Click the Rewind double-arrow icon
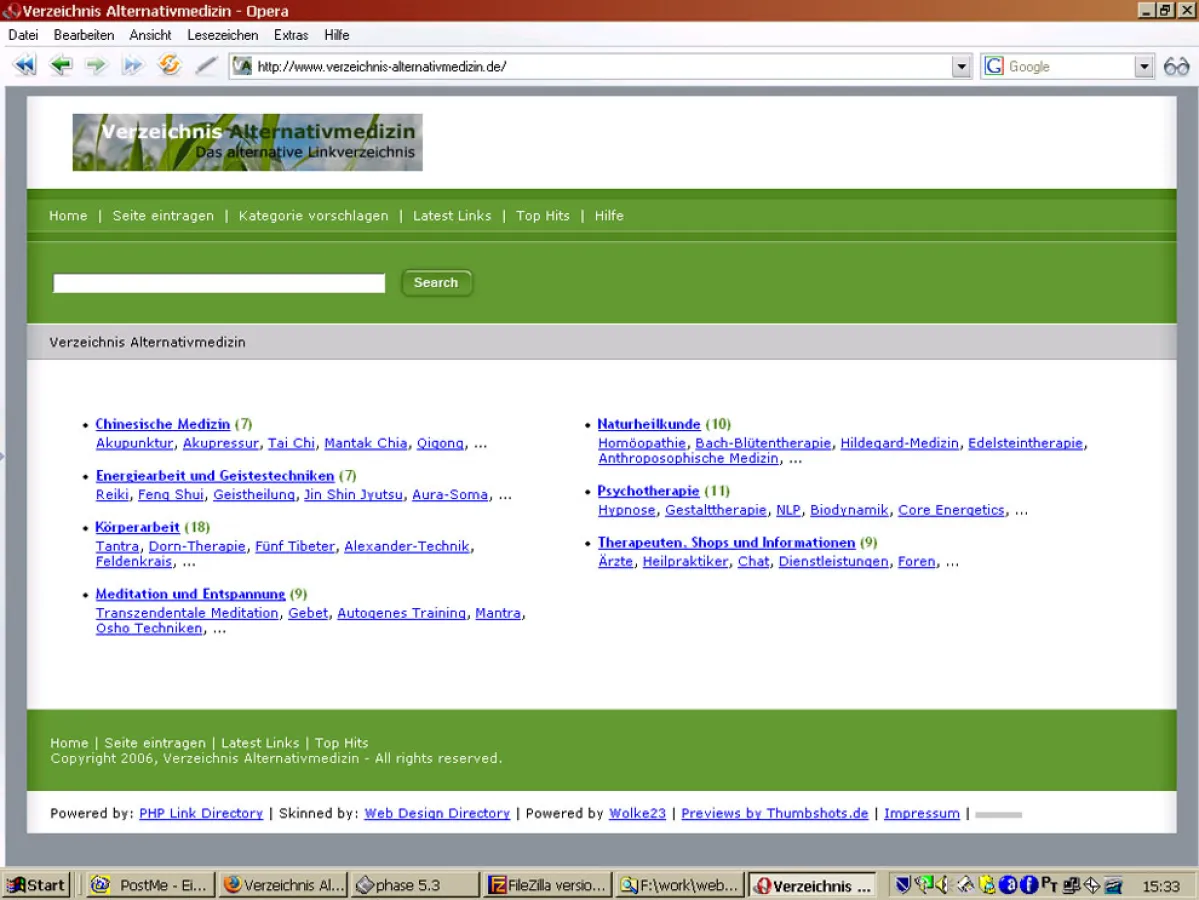This screenshot has height=900, width=1199. pos(25,65)
